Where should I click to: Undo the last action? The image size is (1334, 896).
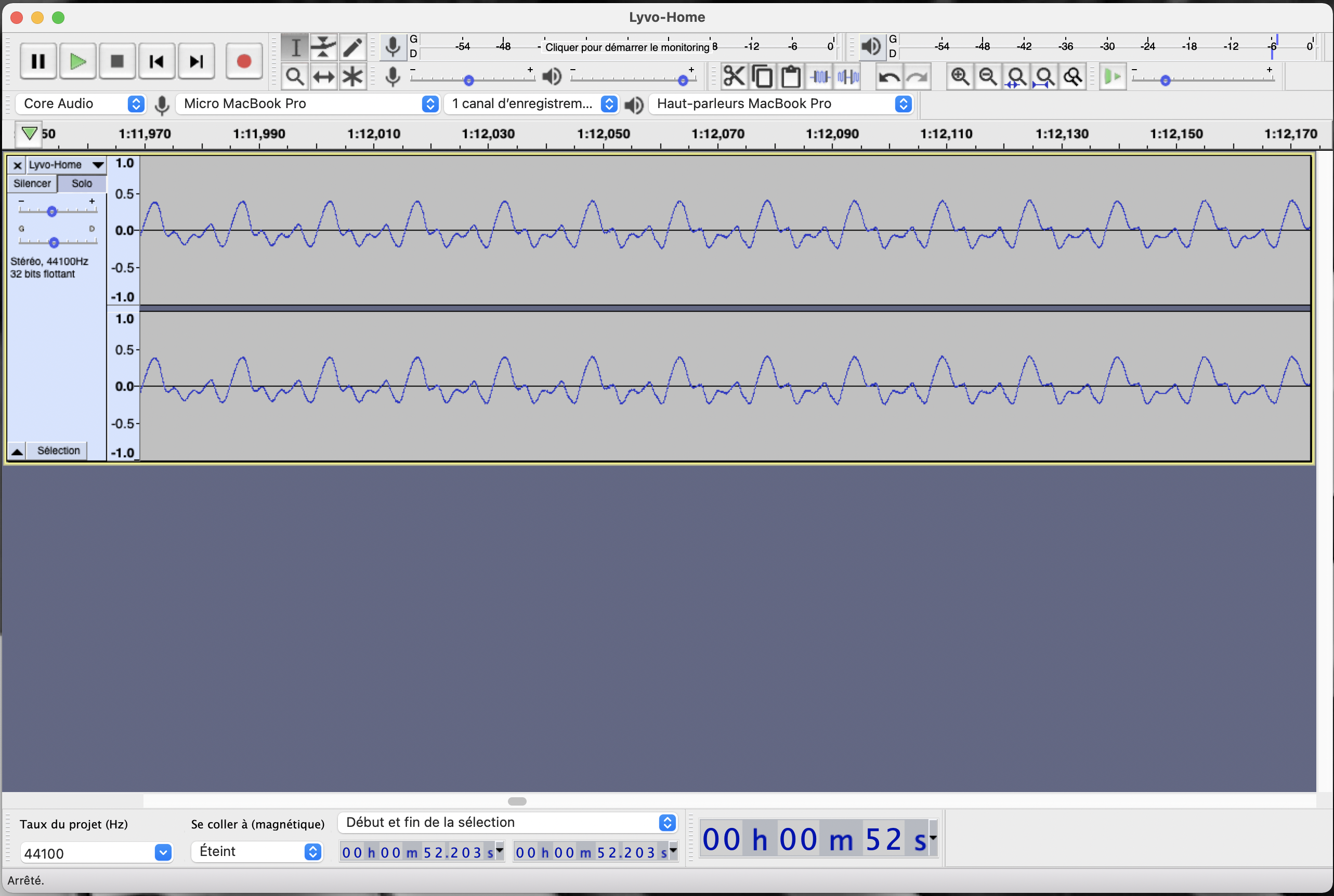point(890,76)
